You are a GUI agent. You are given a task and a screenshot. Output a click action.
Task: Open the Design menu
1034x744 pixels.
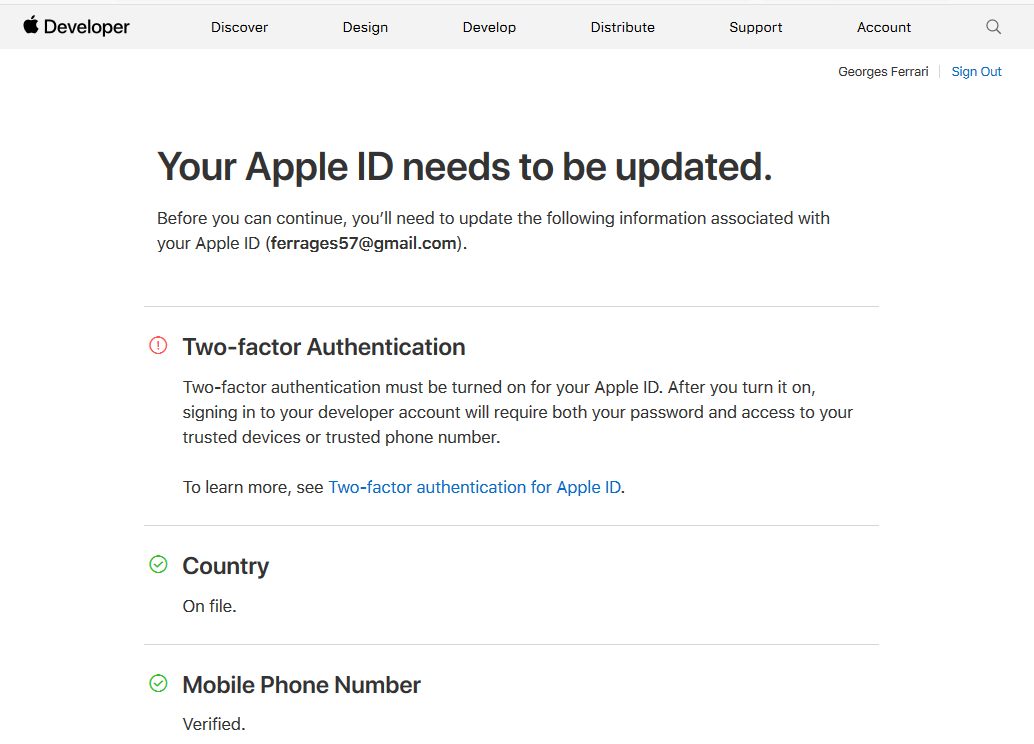click(x=365, y=27)
